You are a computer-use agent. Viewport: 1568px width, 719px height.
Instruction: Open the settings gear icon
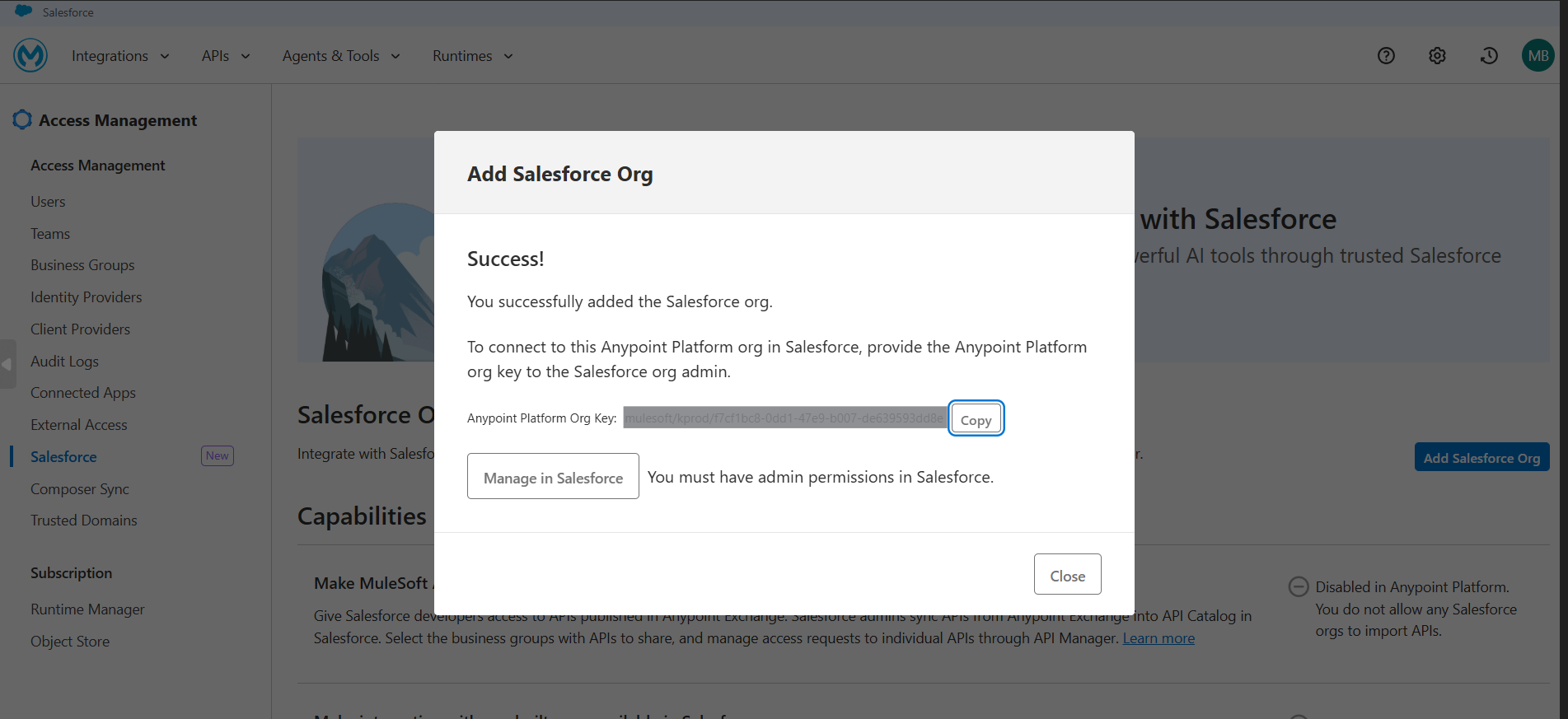tap(1437, 55)
